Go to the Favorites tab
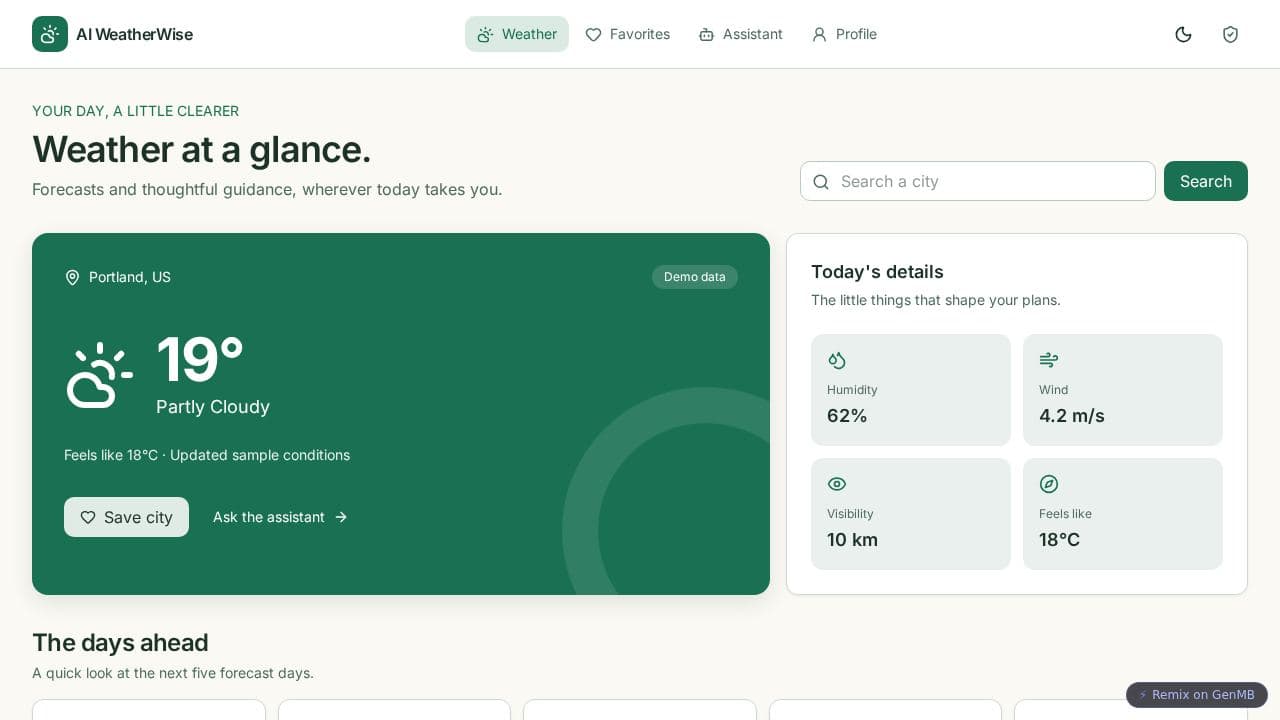Image resolution: width=1280 pixels, height=720 pixels. coord(627,34)
